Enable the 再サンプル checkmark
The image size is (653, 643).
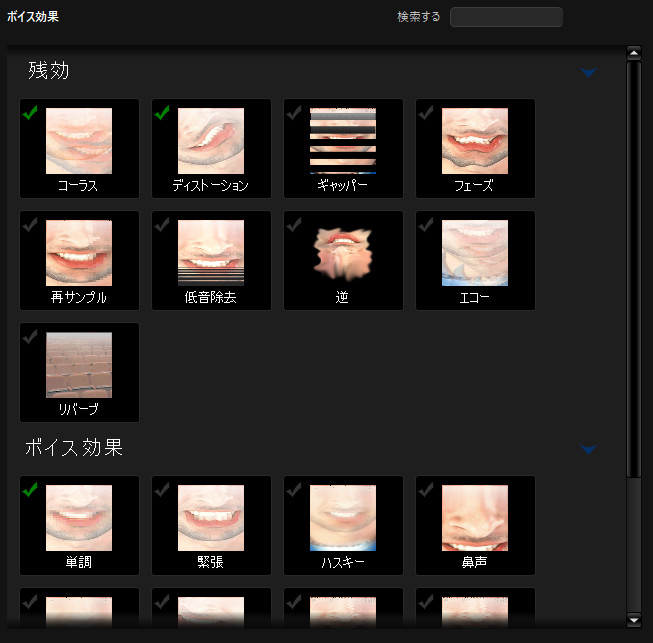30,224
